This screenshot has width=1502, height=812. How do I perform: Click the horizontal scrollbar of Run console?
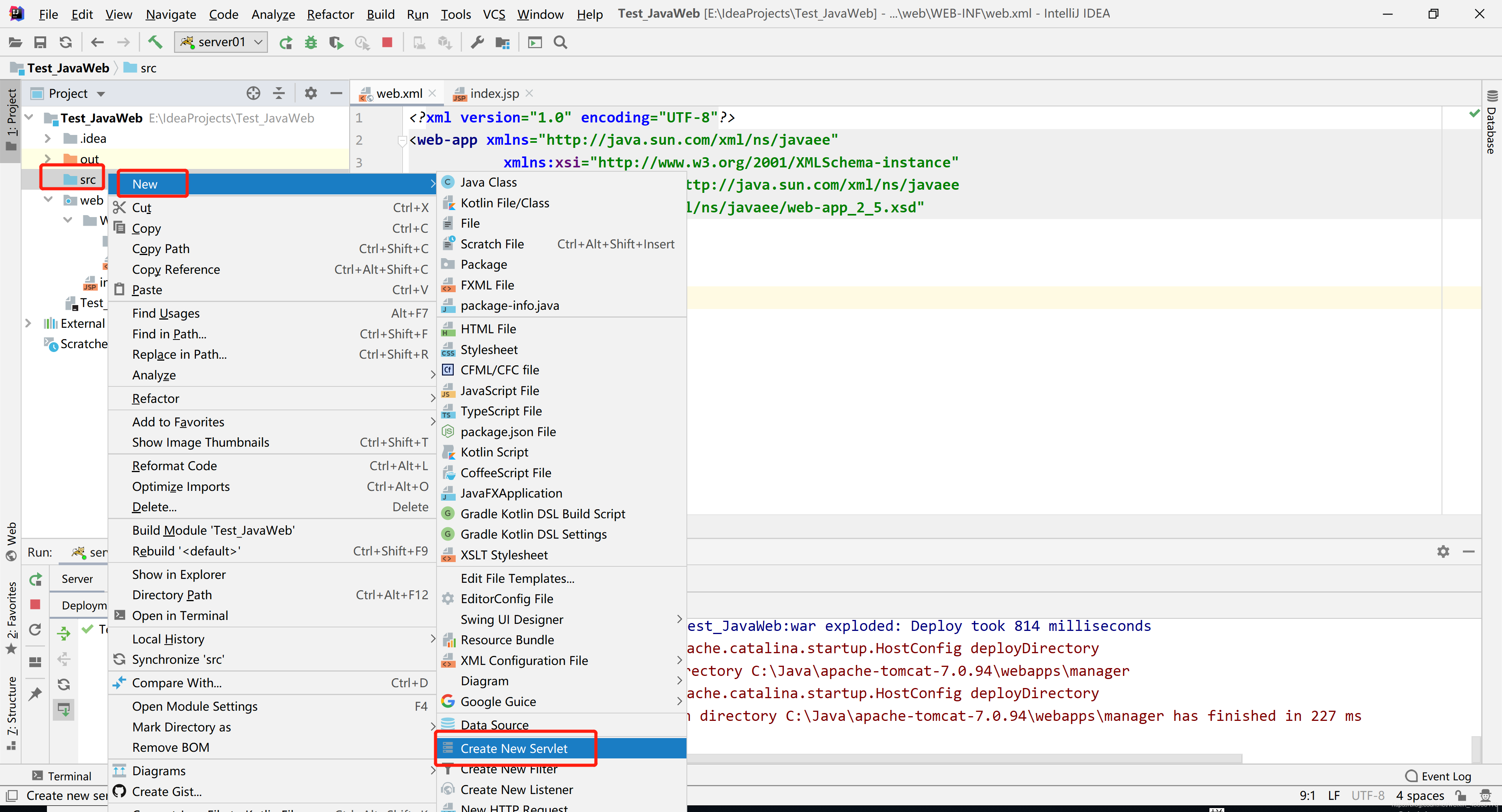(965, 758)
